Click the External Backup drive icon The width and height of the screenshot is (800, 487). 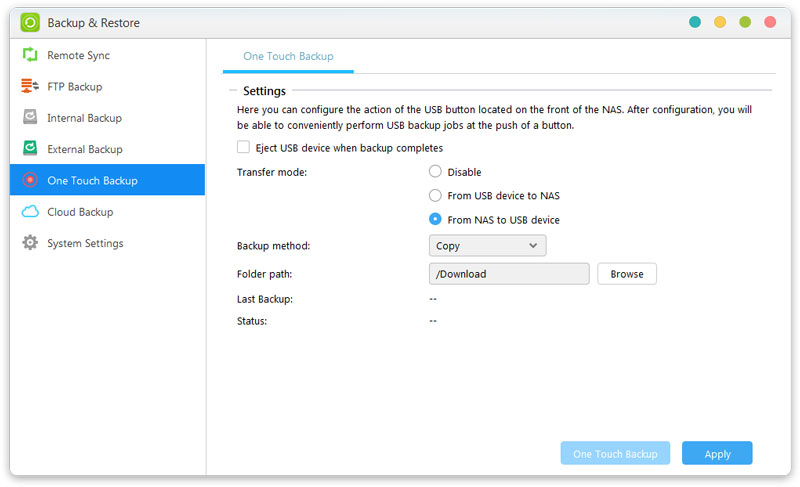[30, 149]
